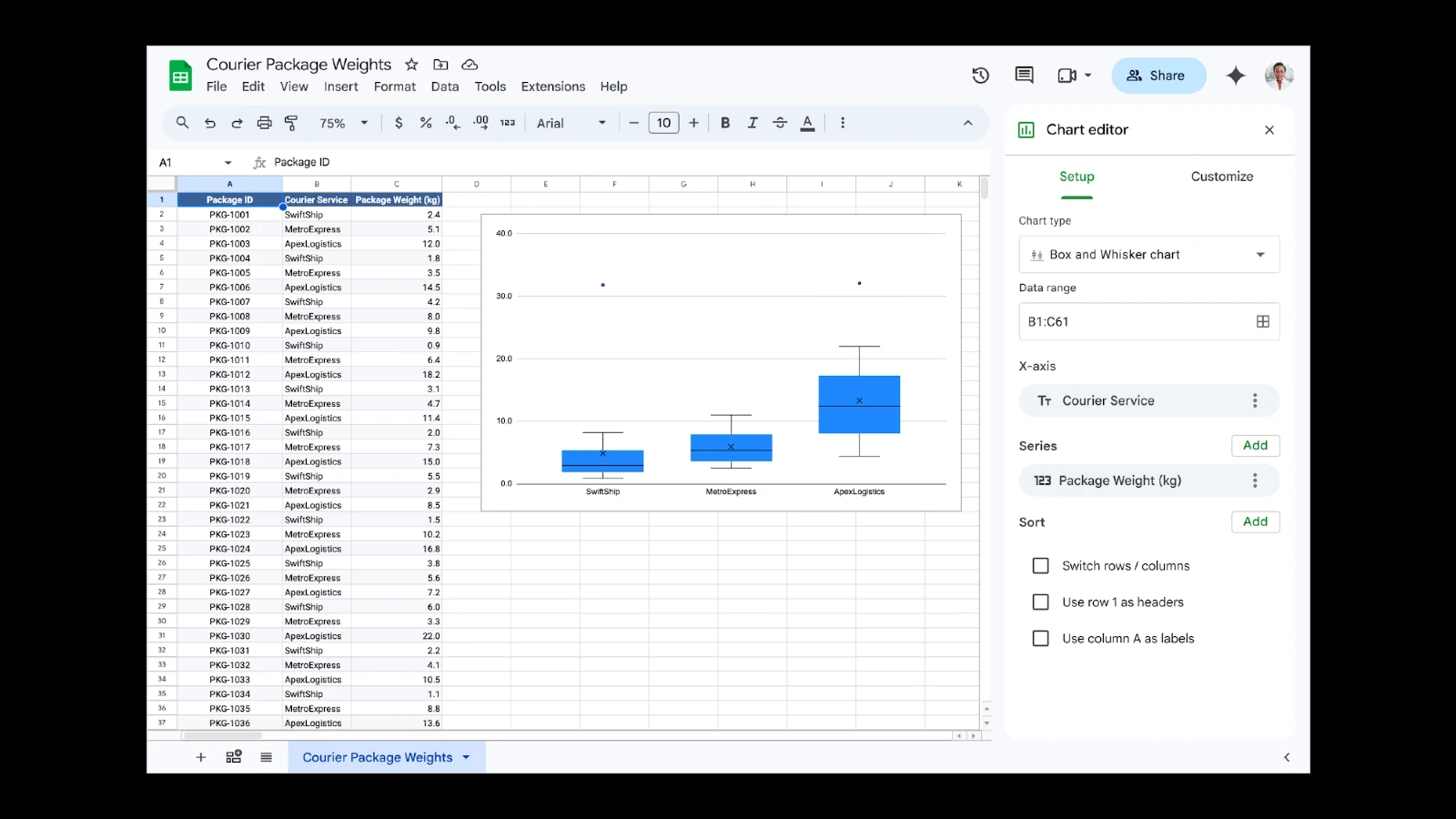The width and height of the screenshot is (1456, 819).
Task: Open the comments panel
Action: (1024, 76)
